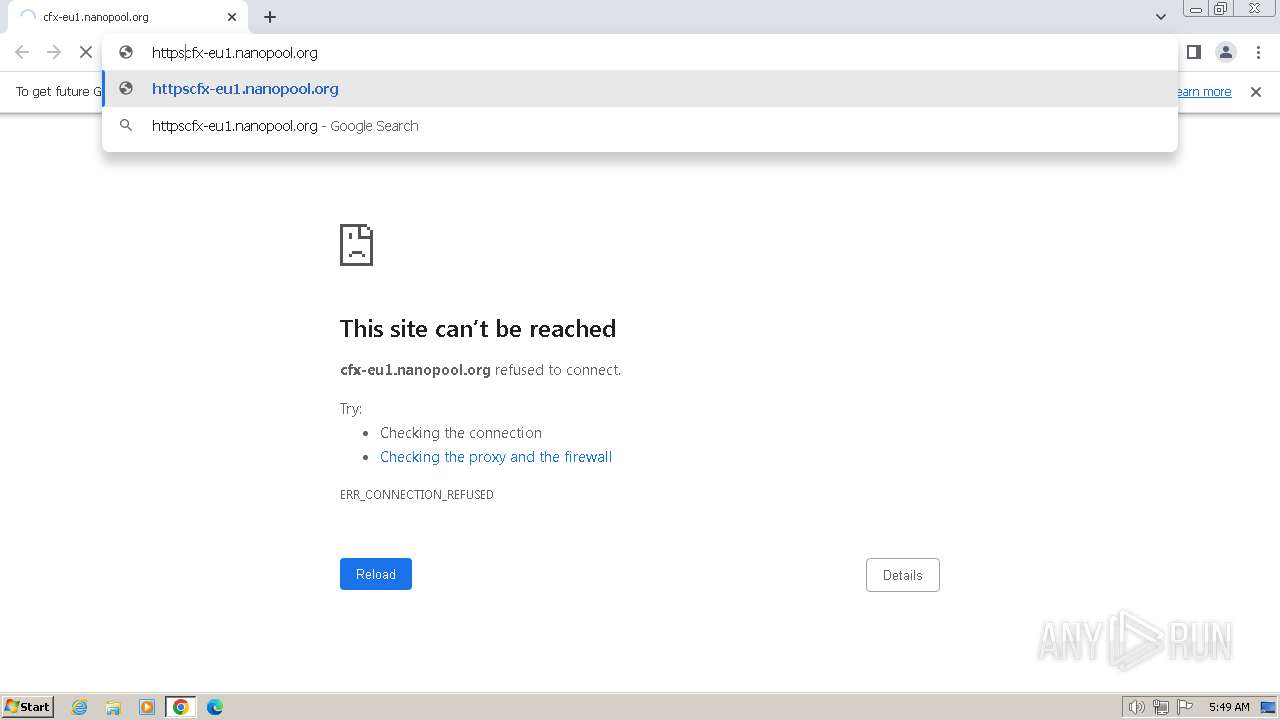Open the Action Center flag icon
The height and width of the screenshot is (720, 1280).
coord(1185,707)
